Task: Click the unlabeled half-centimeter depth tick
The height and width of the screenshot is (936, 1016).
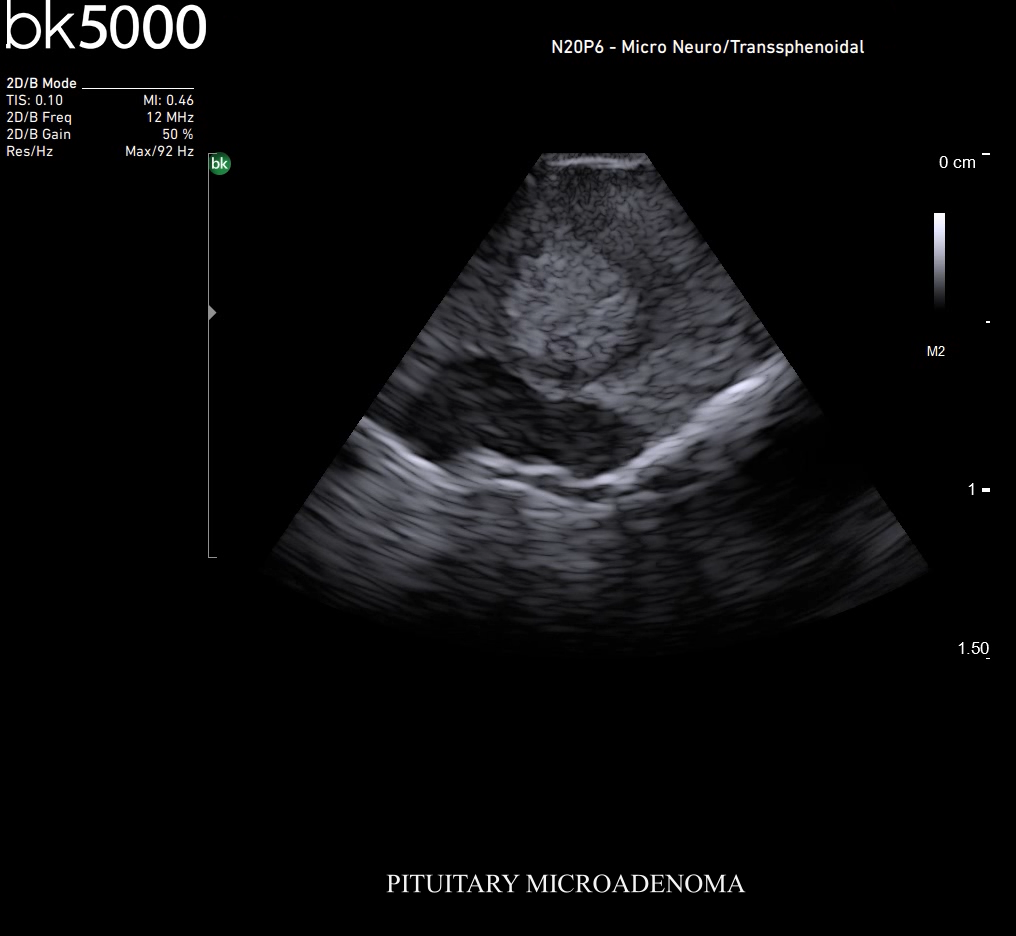Action: [x=988, y=322]
